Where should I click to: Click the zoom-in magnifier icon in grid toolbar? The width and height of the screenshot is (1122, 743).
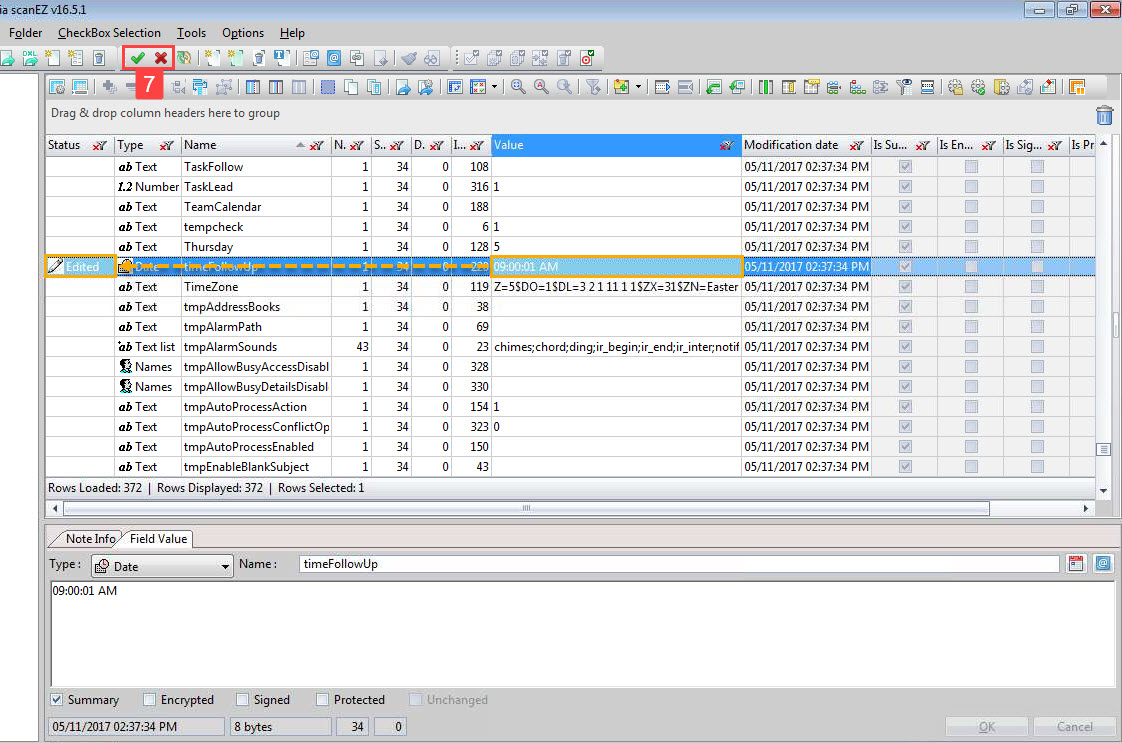point(518,87)
